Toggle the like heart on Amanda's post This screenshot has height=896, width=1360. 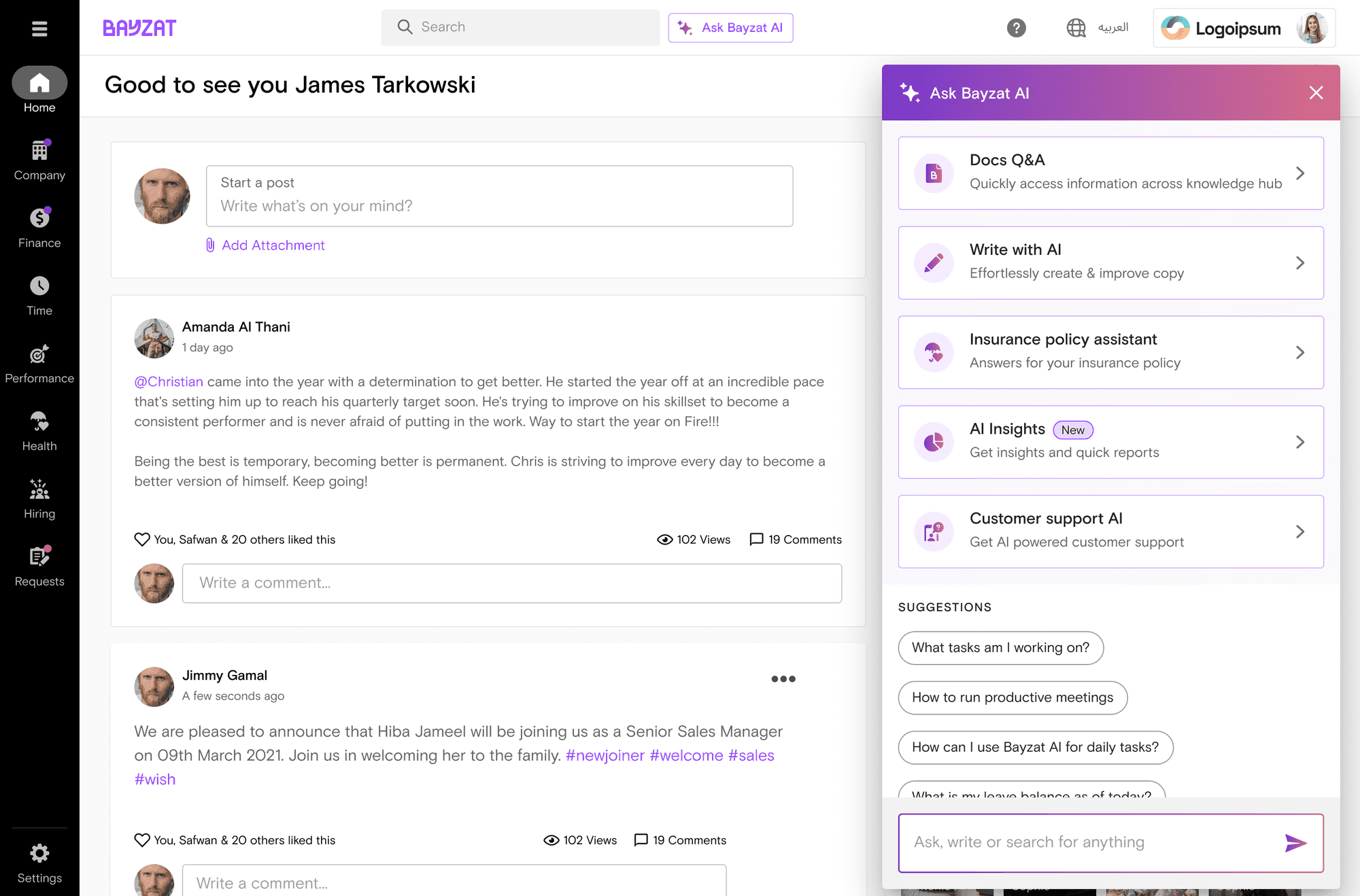142,539
